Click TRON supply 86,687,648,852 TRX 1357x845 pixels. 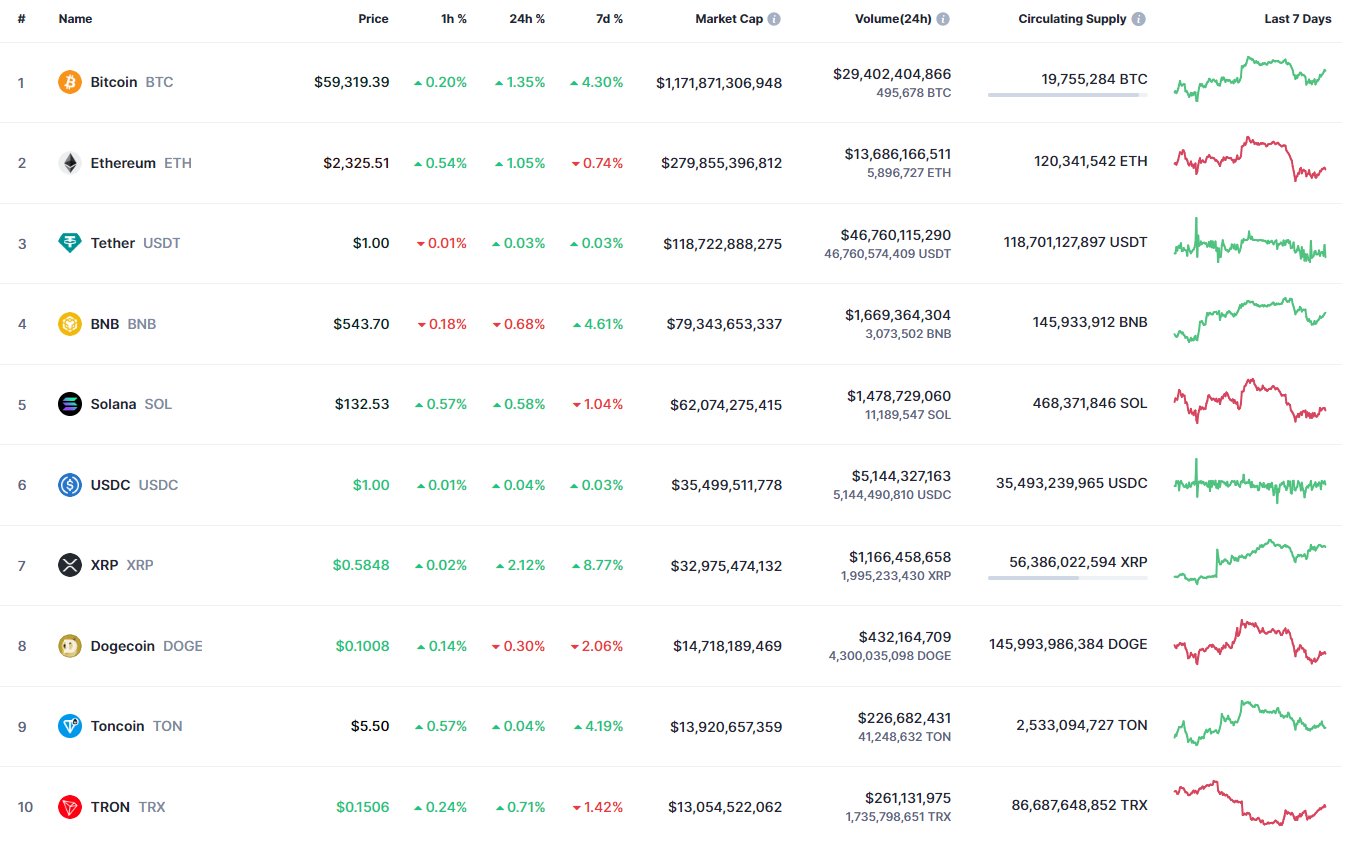[1079, 805]
